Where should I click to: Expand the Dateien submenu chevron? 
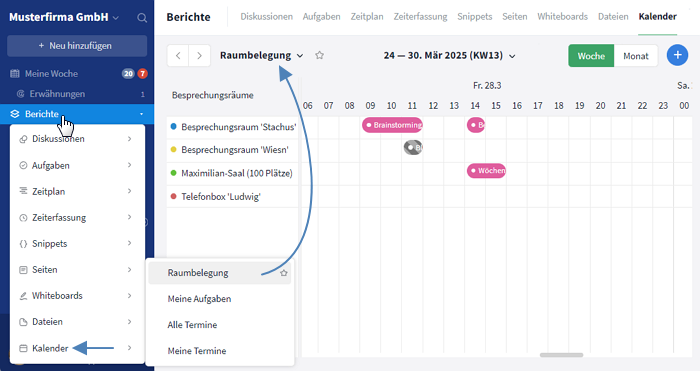click(129, 321)
